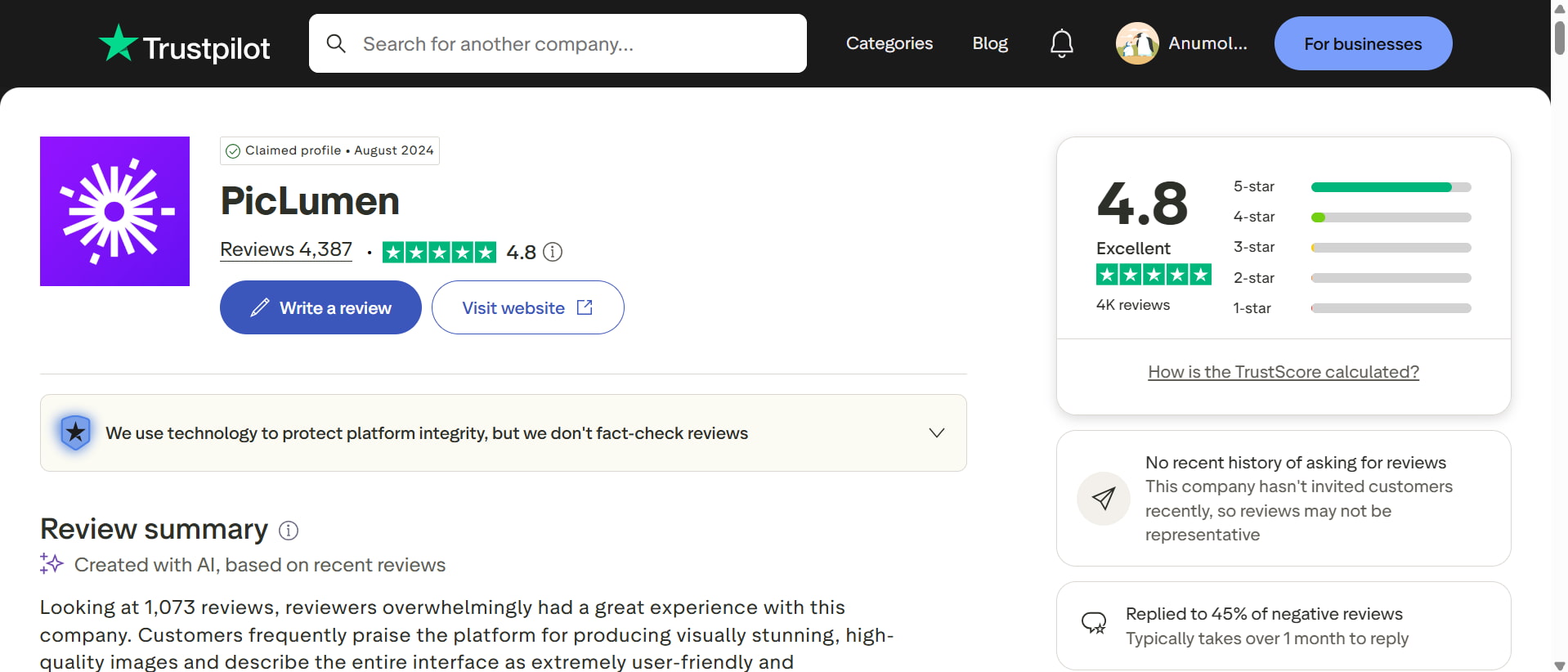1568x672 pixels.
Task: Click the PicLumen company heading
Action: coord(310,201)
